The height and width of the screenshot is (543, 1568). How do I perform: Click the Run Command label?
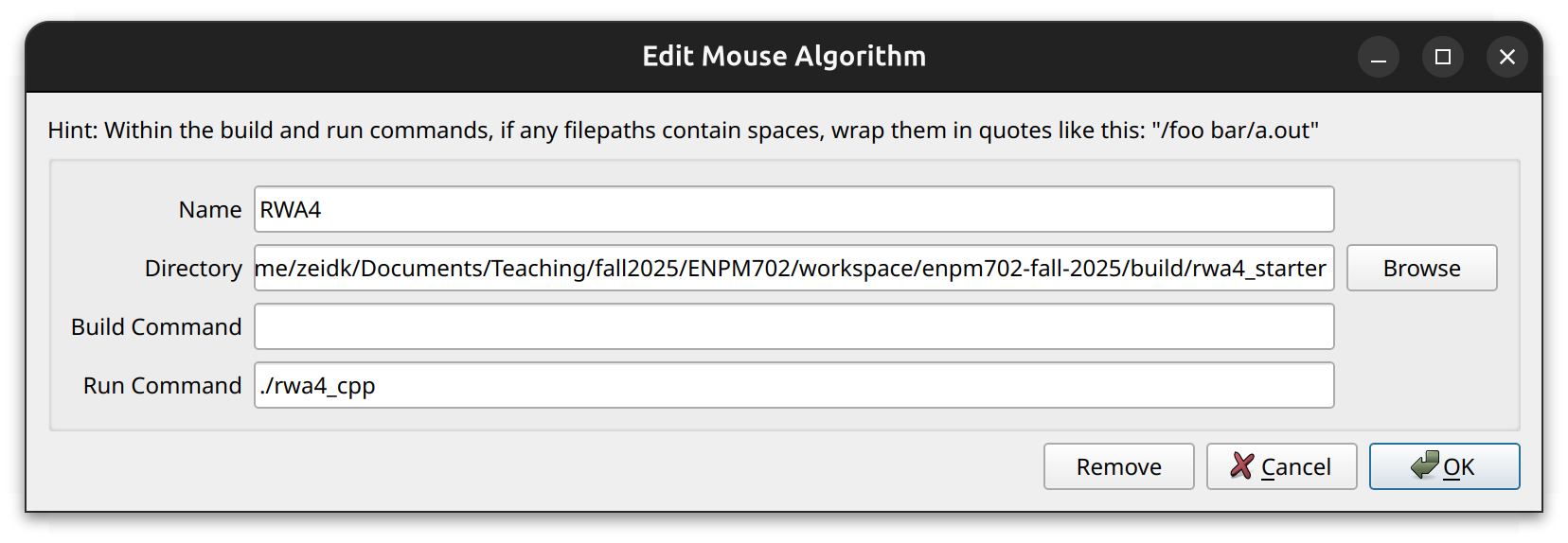162,385
